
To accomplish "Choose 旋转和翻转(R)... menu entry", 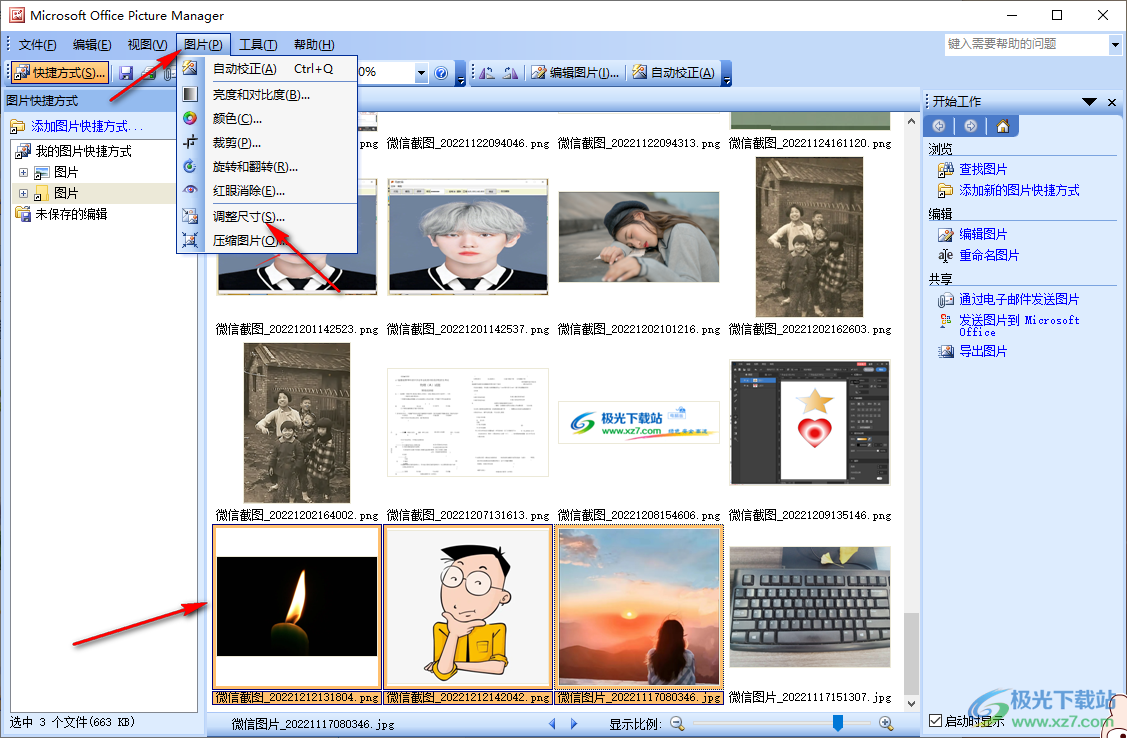I will 267,167.
